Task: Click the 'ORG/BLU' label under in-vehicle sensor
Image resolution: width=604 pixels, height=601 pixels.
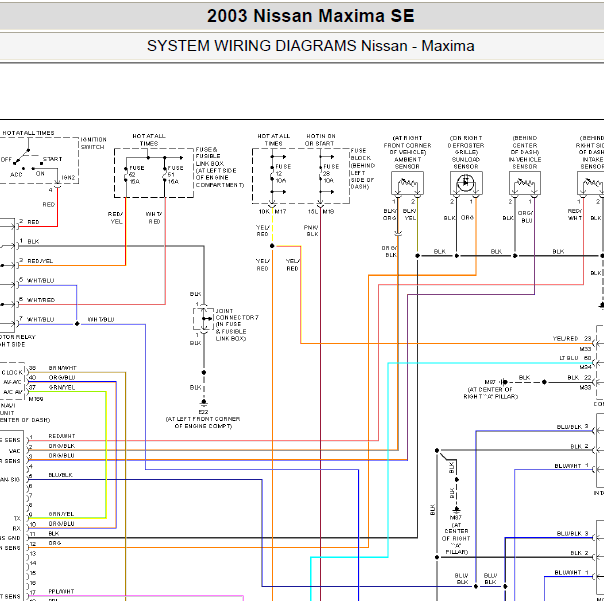Action: 526,217
